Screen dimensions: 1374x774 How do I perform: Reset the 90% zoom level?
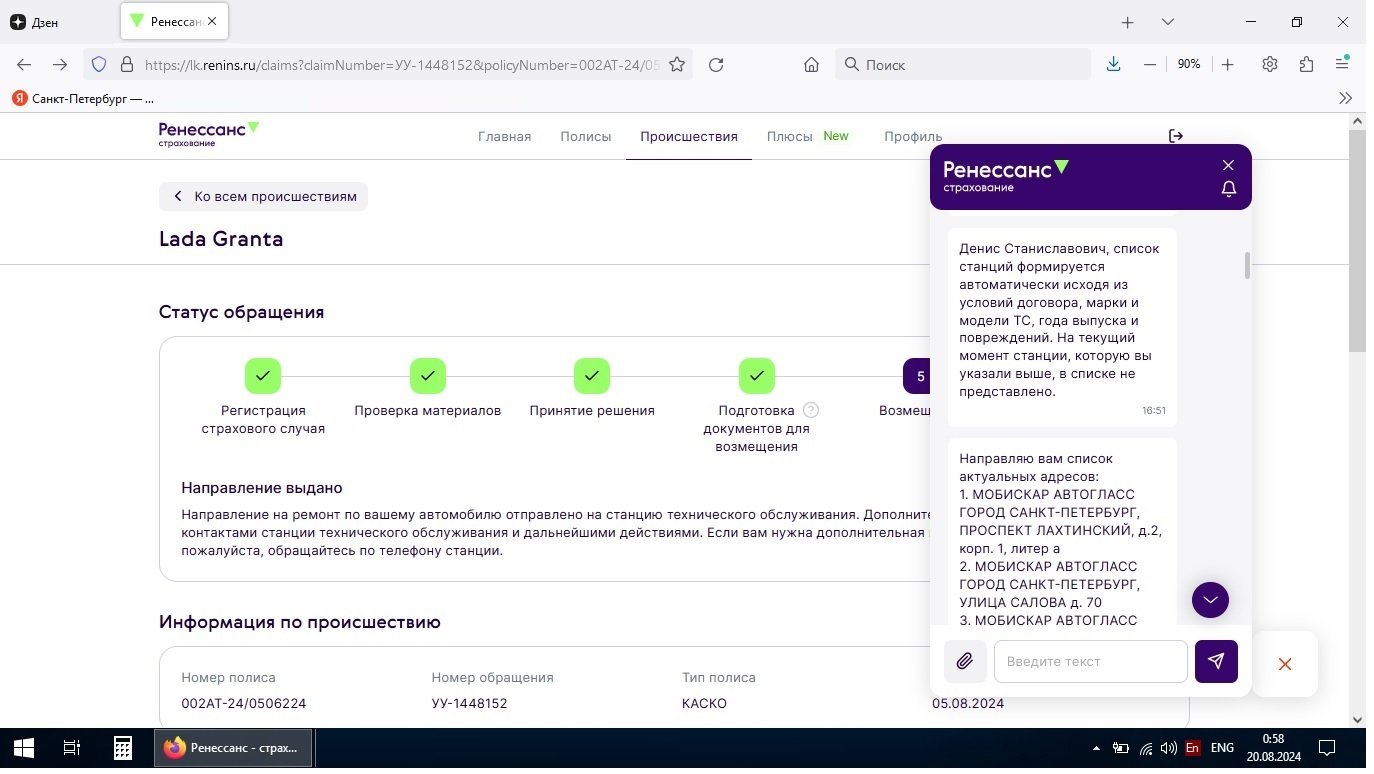1189,64
